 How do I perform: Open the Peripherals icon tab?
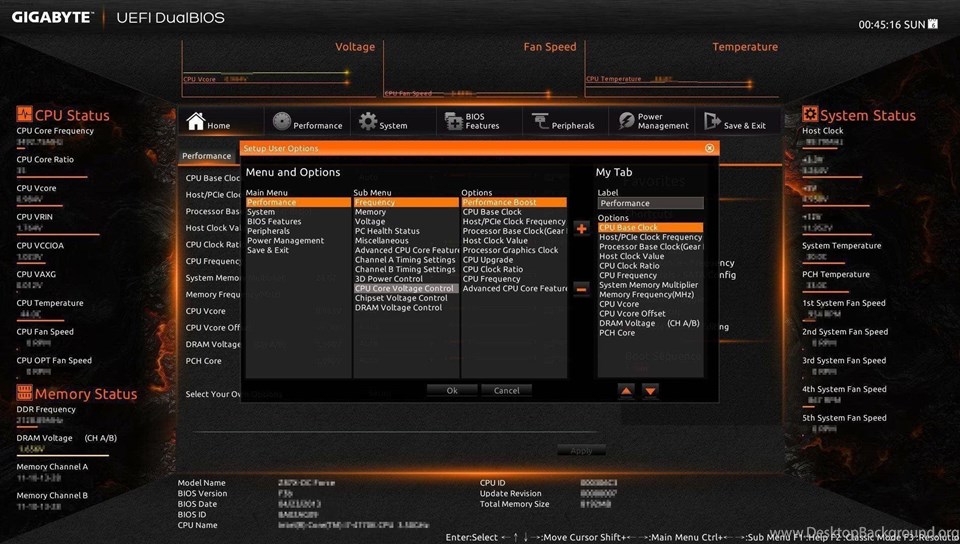(x=540, y=121)
